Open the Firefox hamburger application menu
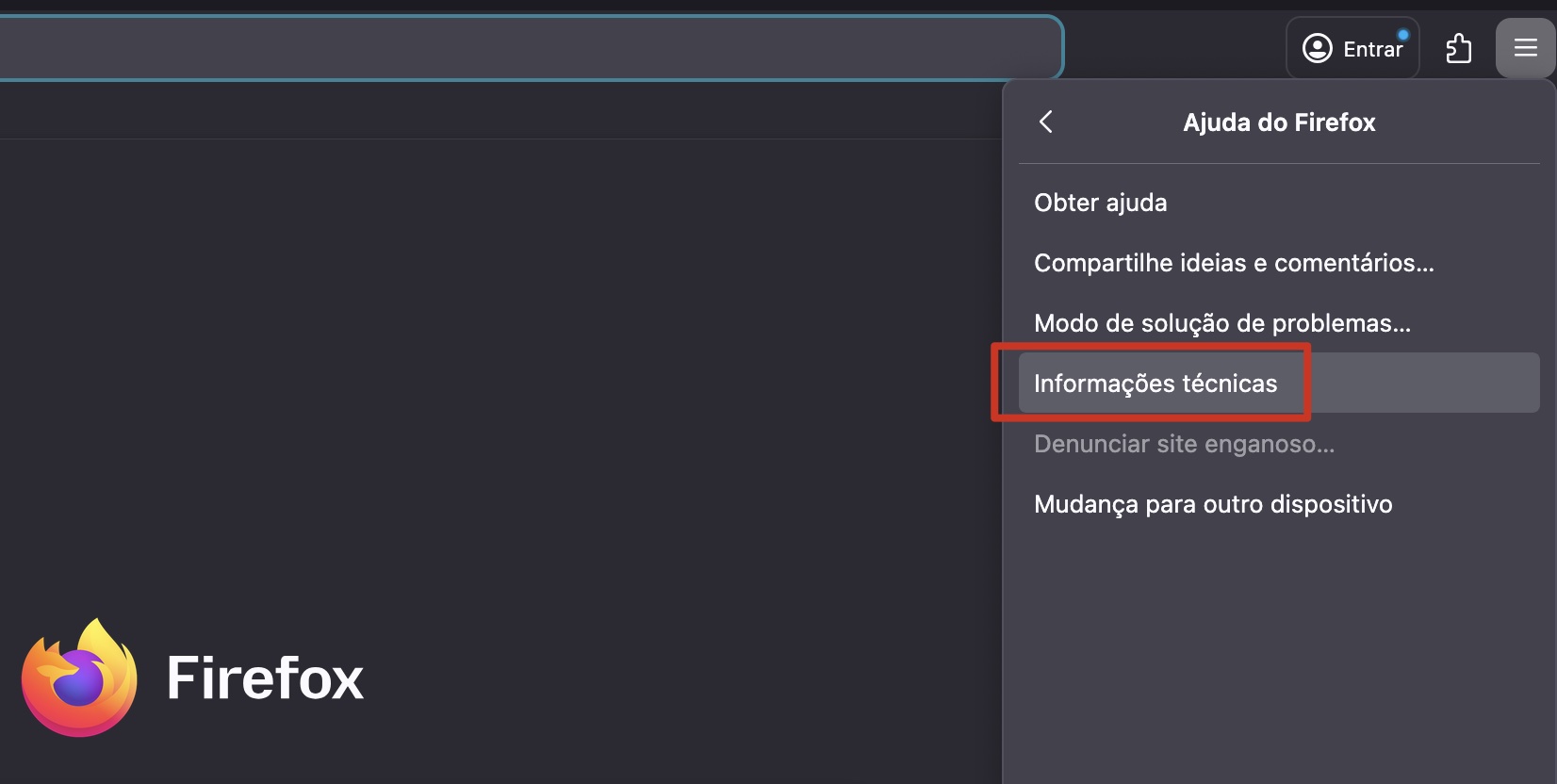 pyautogui.click(x=1525, y=48)
